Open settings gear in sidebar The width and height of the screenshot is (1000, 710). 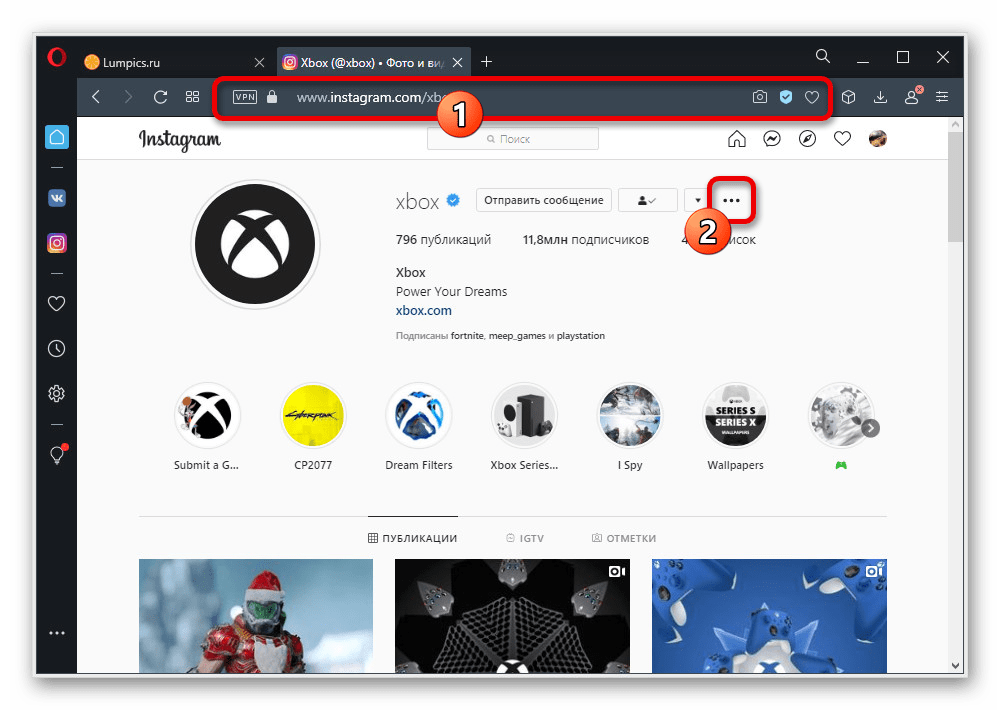(57, 394)
